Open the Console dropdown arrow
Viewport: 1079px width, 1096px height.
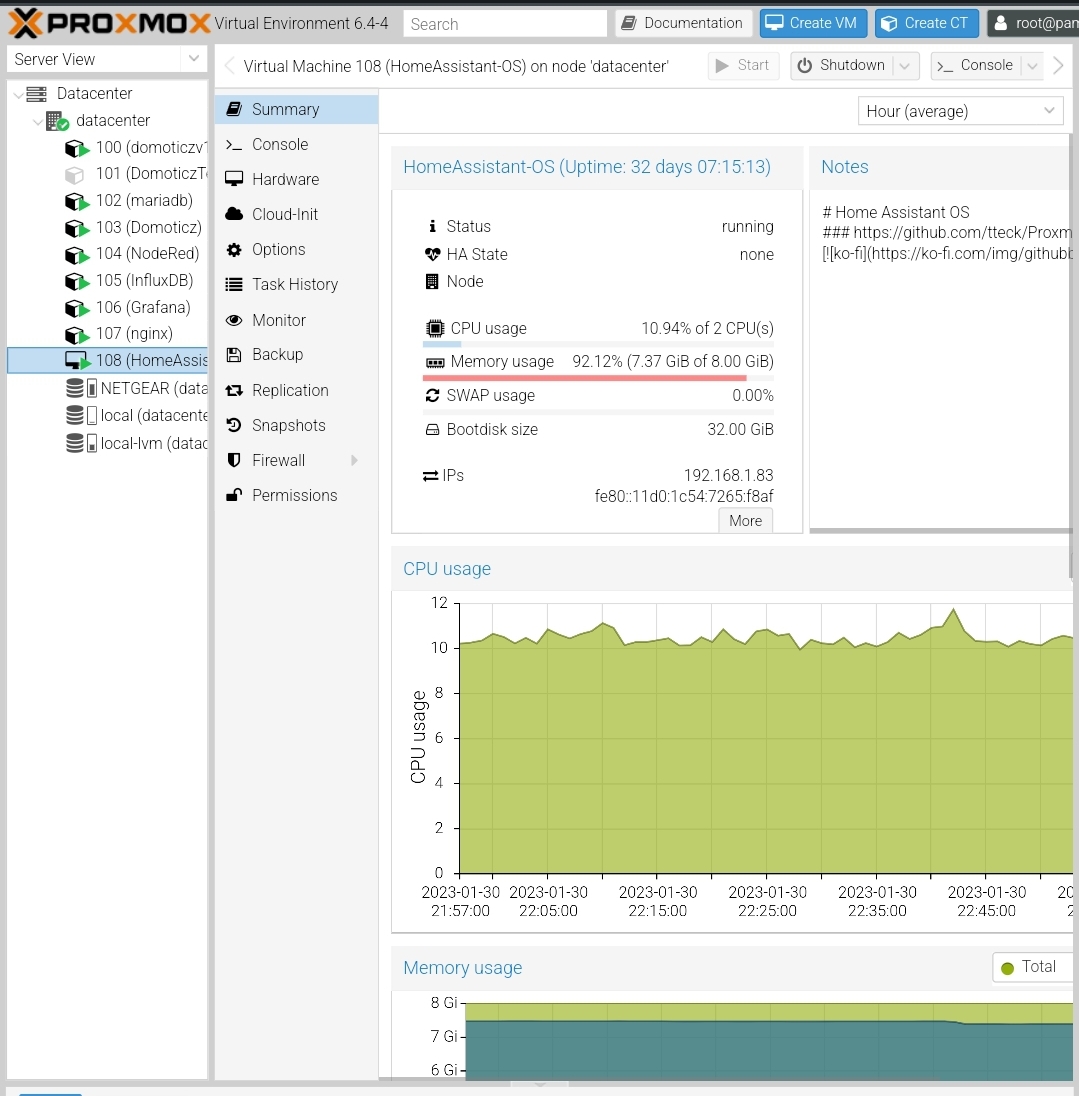click(x=1032, y=66)
